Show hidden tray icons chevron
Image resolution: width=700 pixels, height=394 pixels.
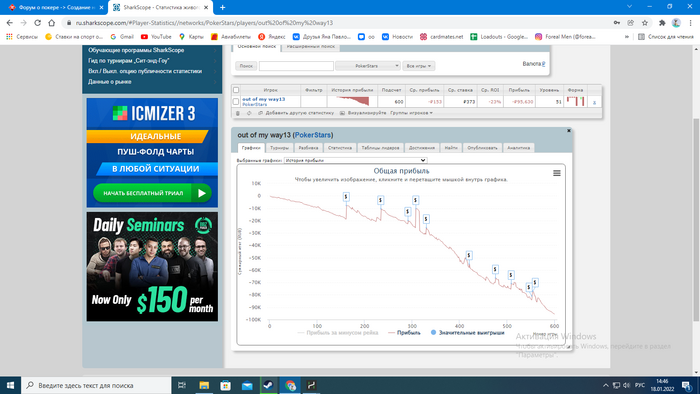tap(605, 385)
